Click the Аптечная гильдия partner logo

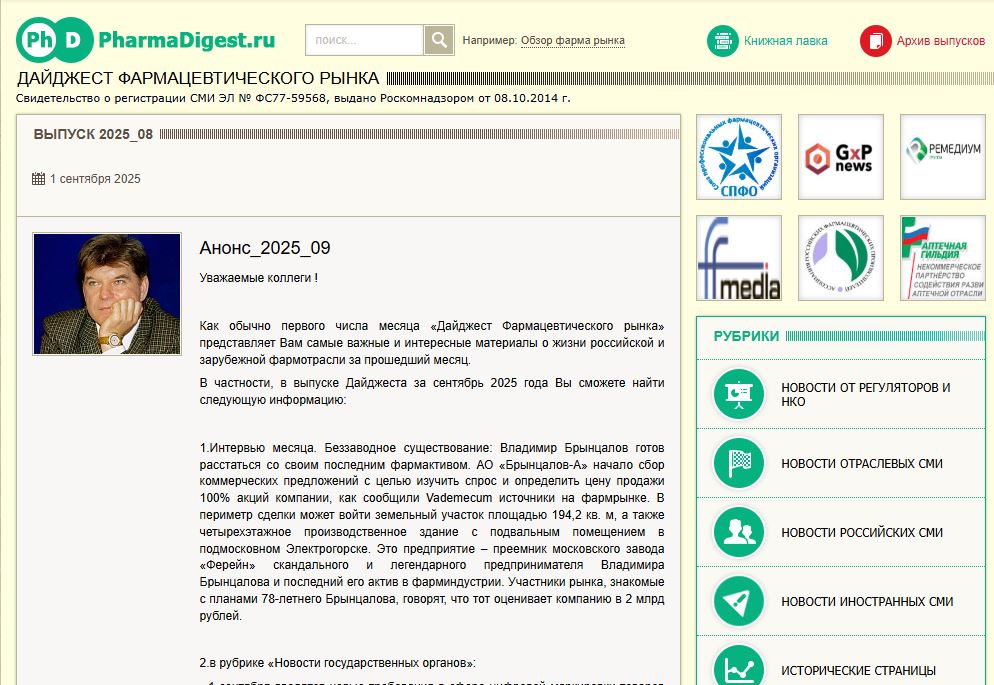click(x=942, y=258)
